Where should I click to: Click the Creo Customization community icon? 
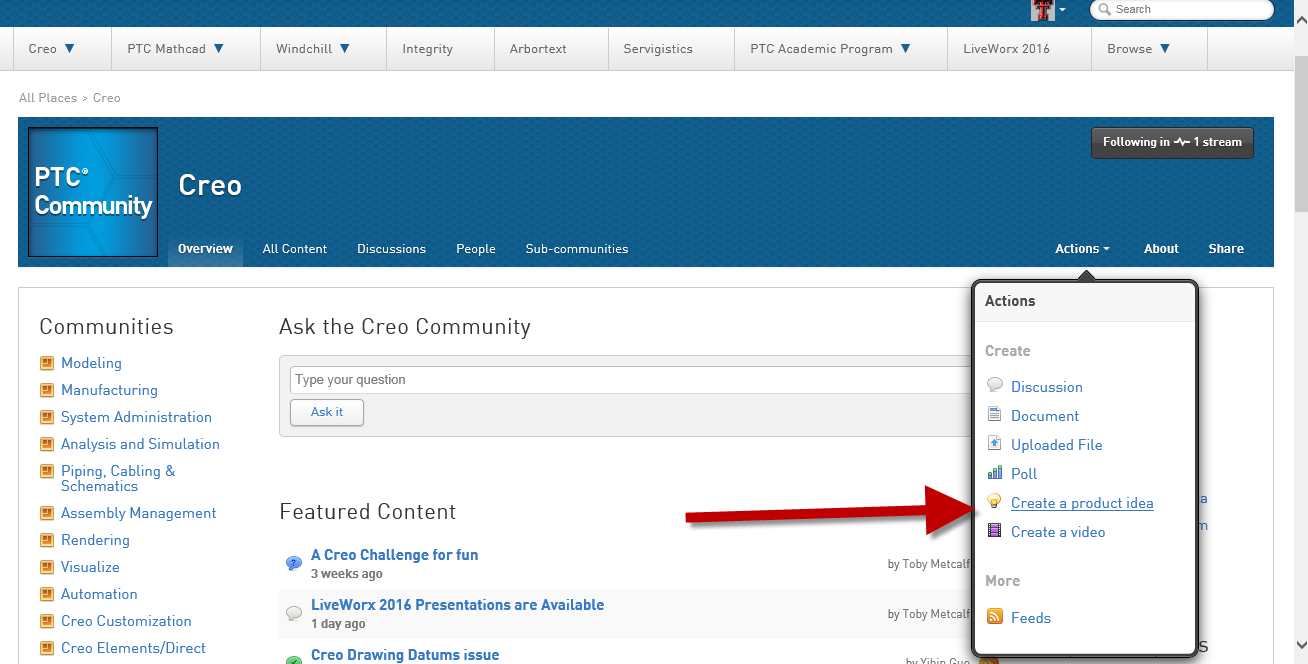(46, 621)
